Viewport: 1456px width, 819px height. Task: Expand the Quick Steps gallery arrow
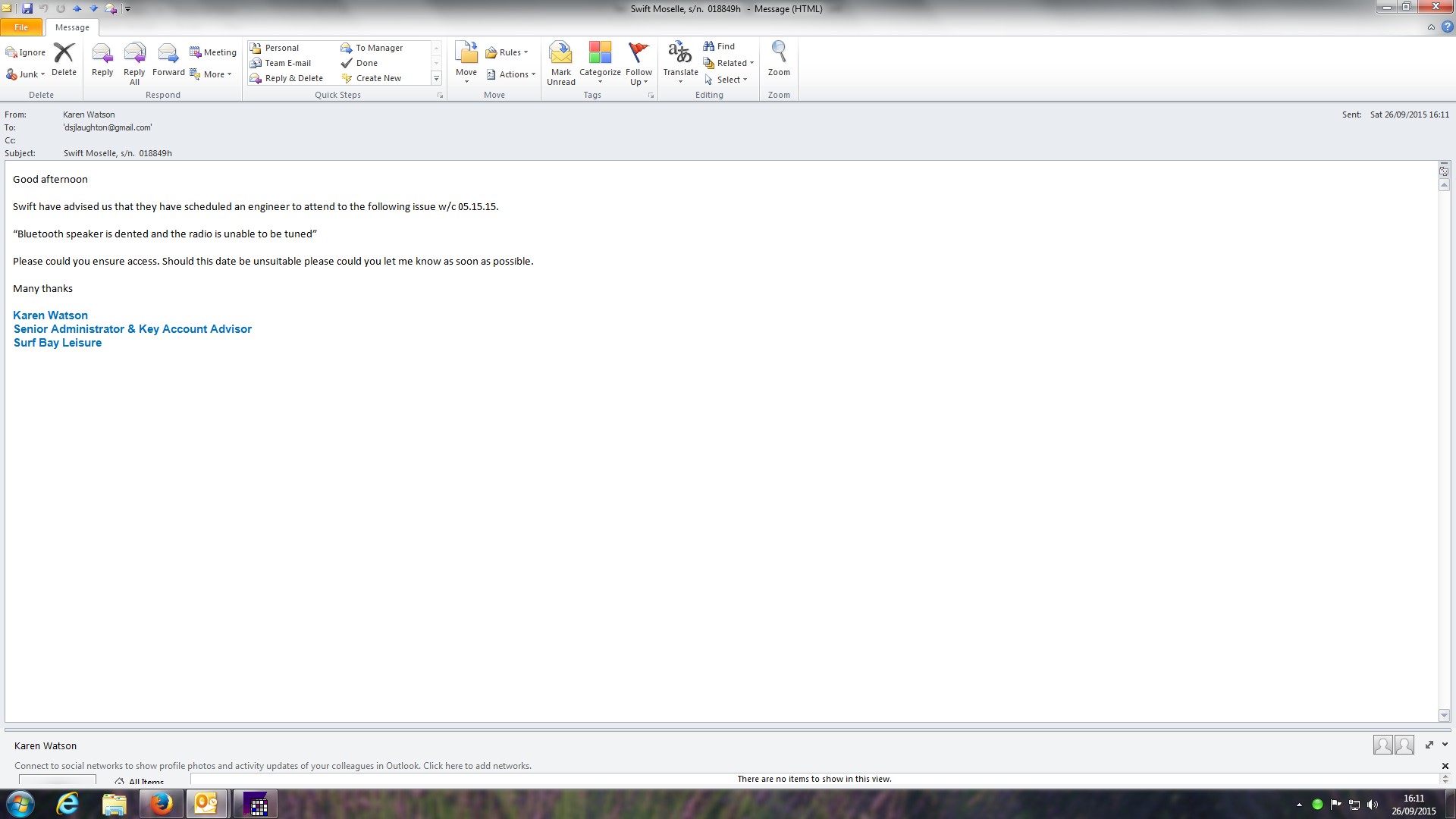[436, 79]
